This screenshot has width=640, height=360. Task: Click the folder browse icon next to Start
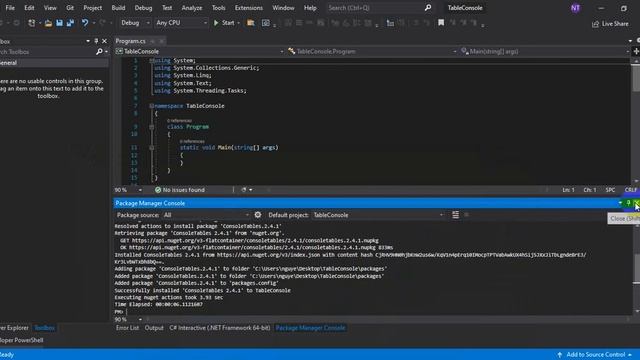point(251,23)
